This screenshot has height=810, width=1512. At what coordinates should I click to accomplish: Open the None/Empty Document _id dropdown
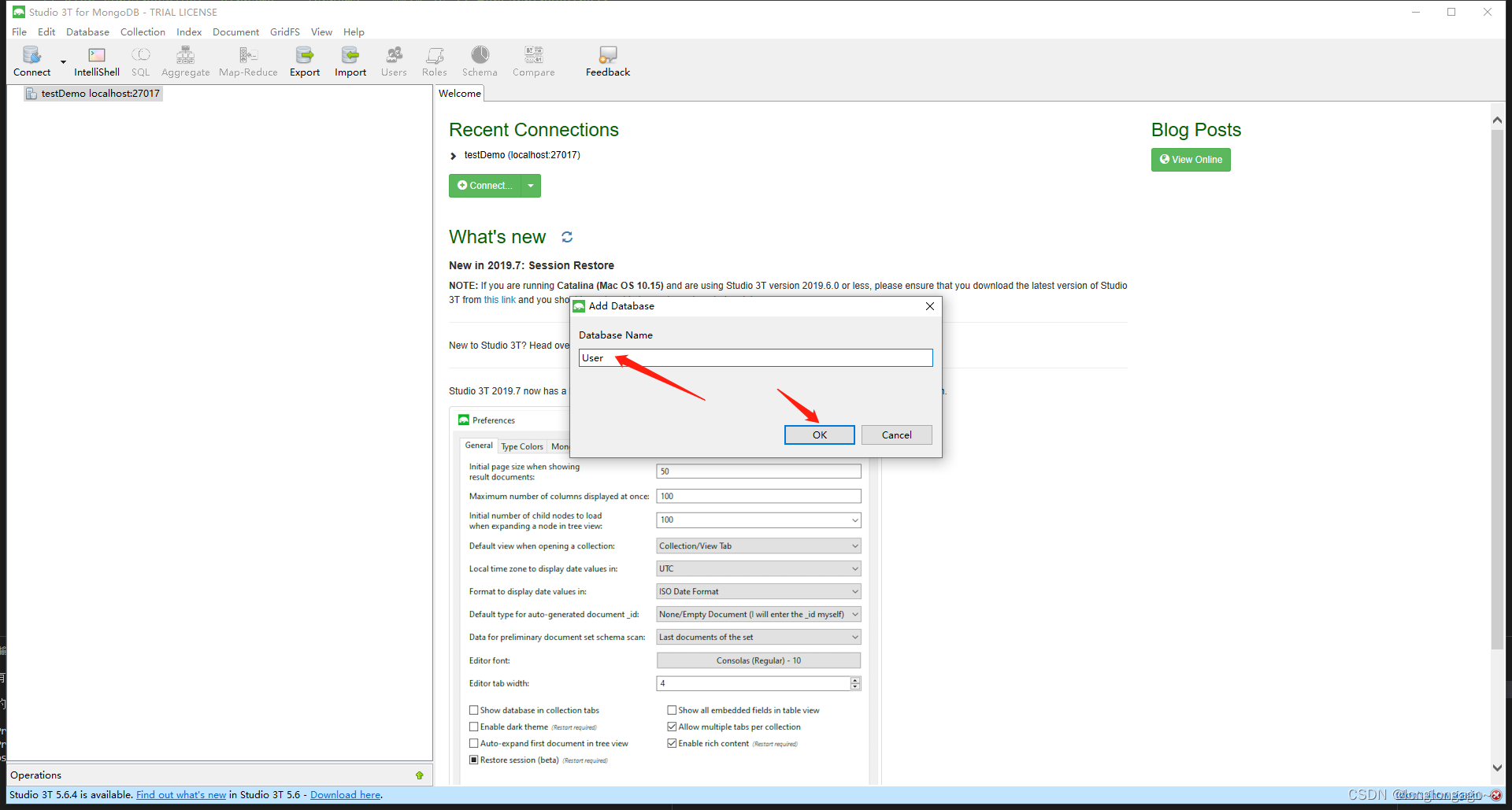[758, 615]
